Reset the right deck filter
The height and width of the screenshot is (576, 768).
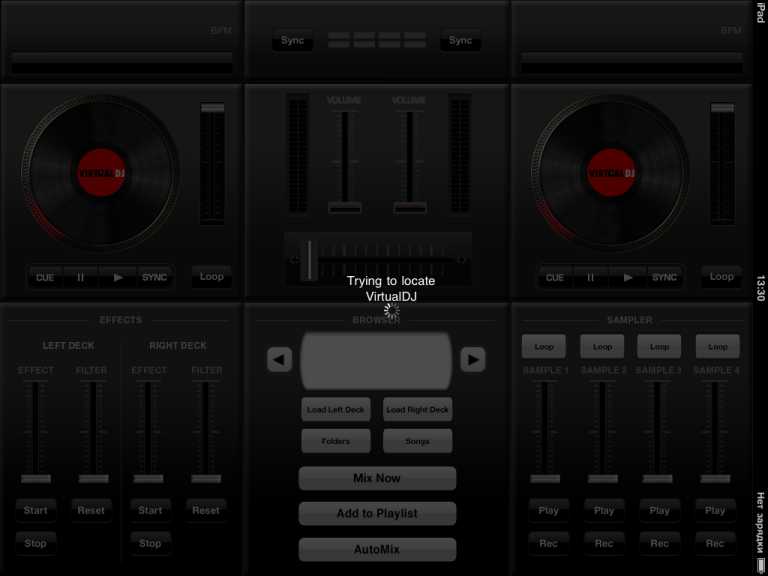206,510
